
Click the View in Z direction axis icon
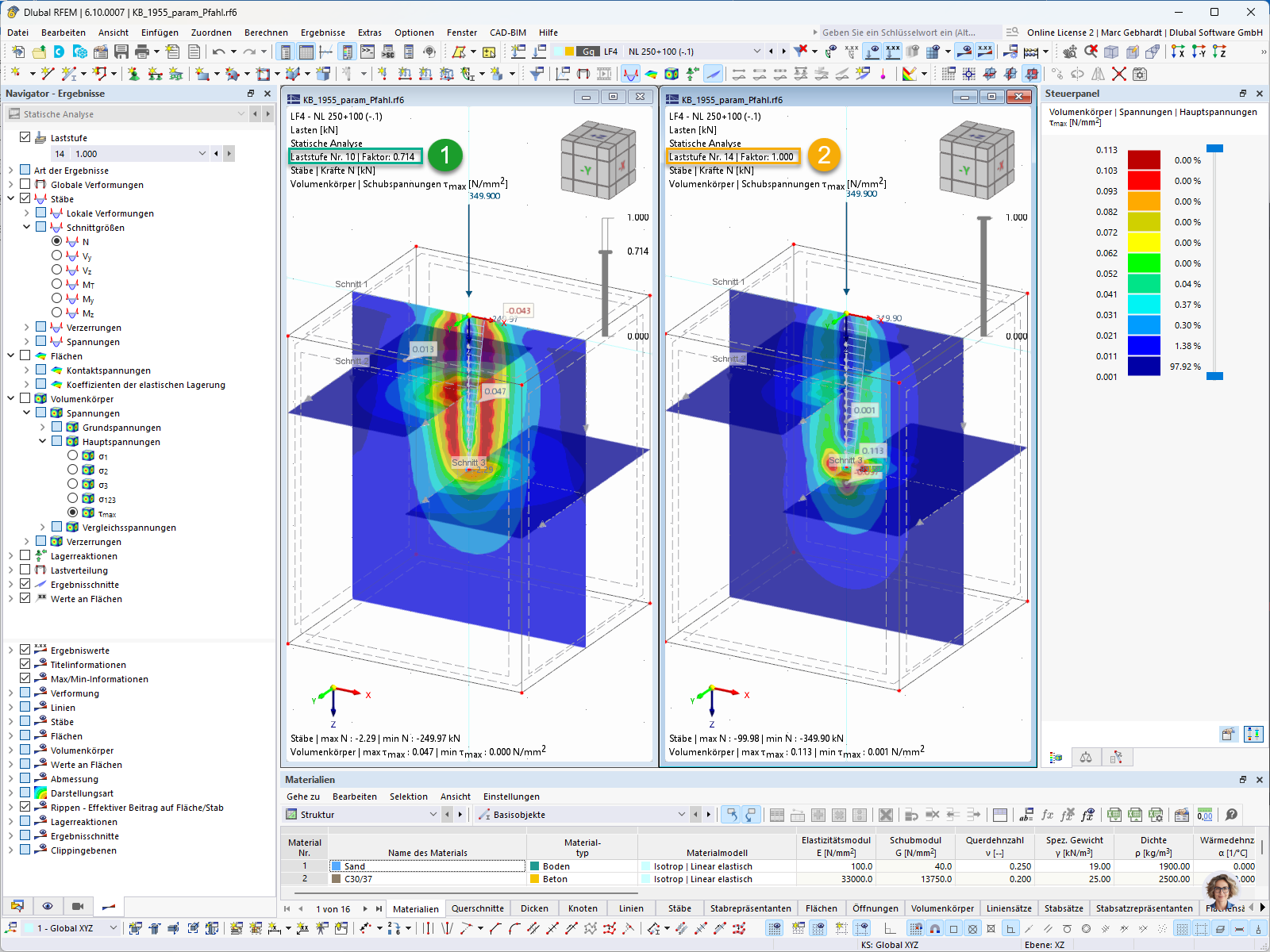point(1219,52)
